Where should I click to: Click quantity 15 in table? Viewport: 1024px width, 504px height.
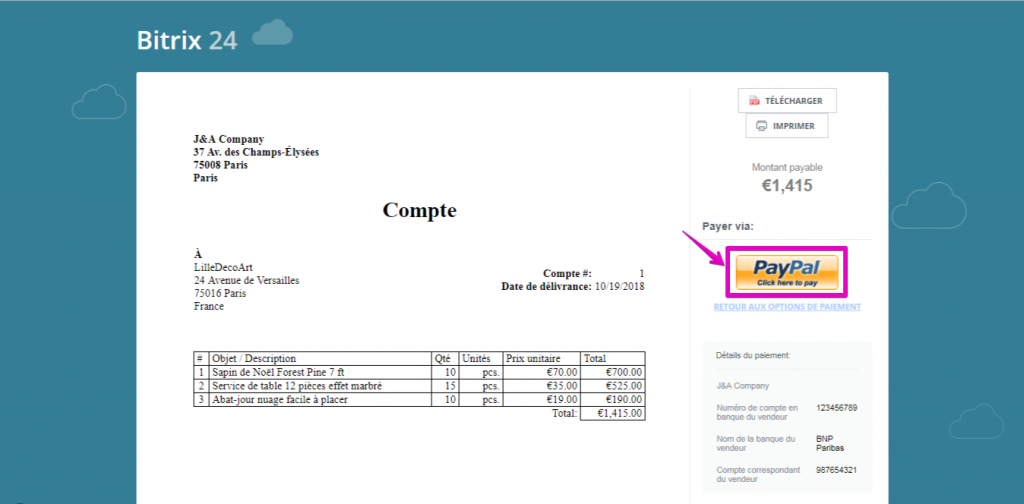tap(450, 386)
